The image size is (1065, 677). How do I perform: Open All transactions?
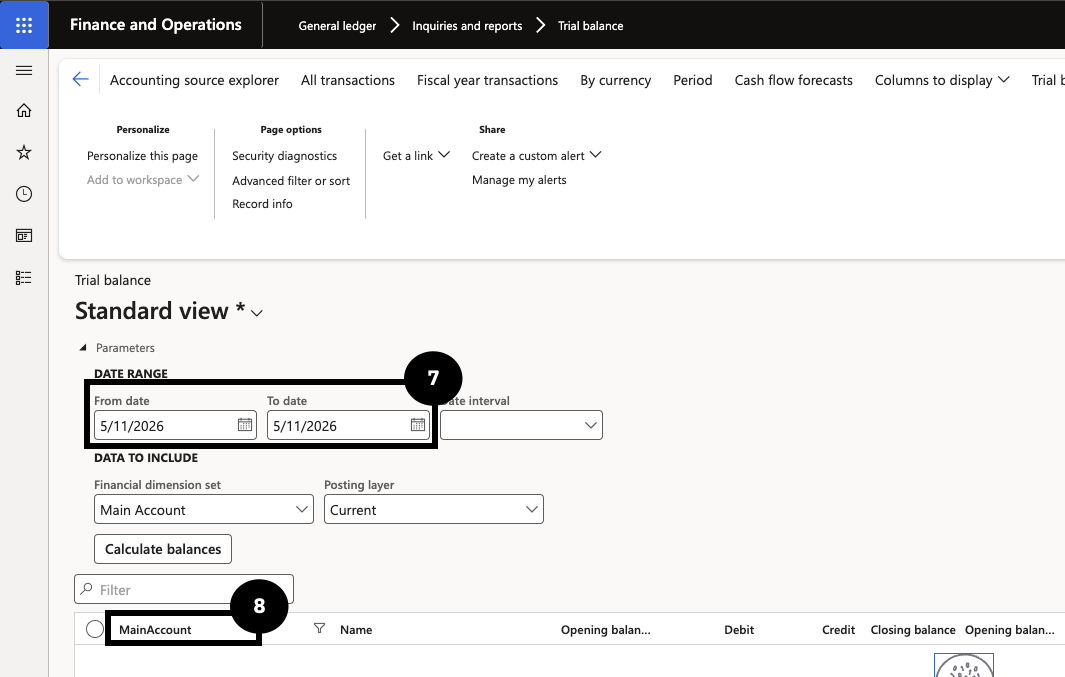pos(348,80)
